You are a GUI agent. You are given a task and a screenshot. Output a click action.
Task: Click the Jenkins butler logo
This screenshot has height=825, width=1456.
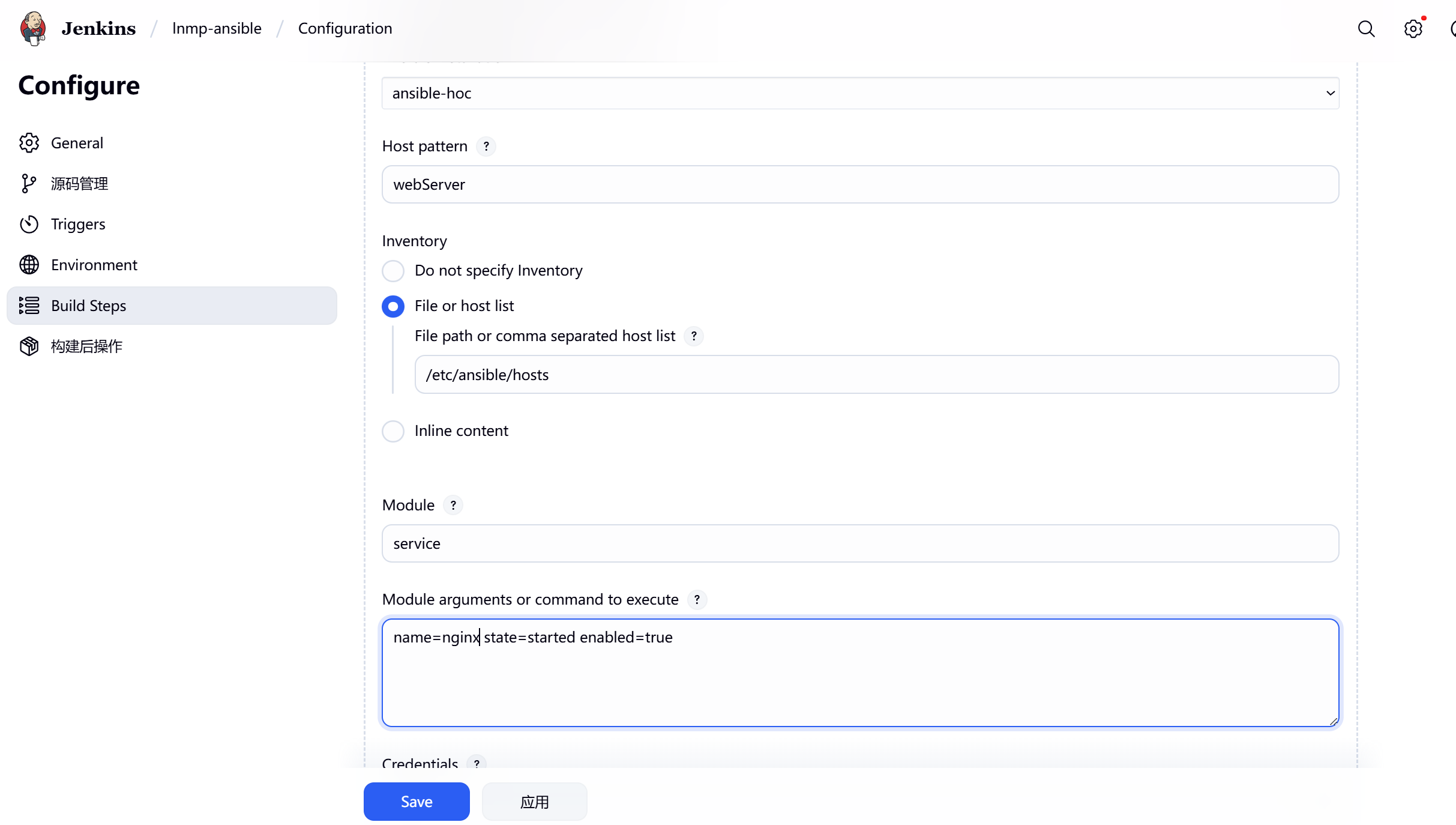click(33, 28)
